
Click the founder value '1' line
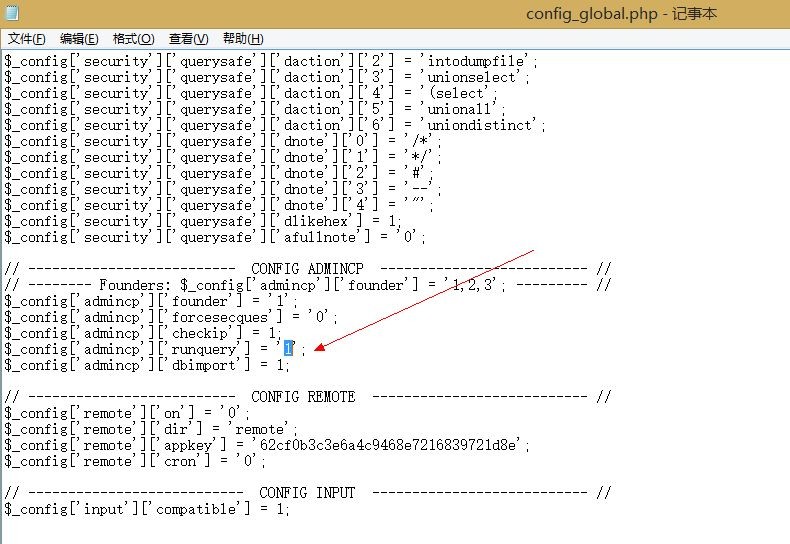tap(151, 301)
